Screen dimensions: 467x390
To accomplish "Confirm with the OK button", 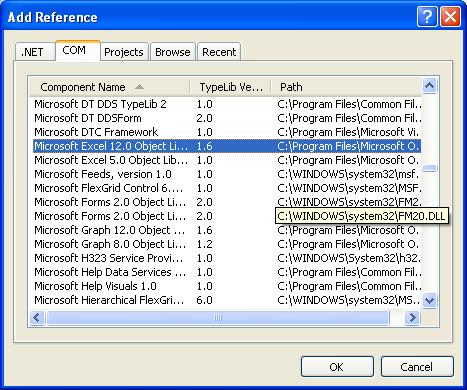I will click(337, 367).
